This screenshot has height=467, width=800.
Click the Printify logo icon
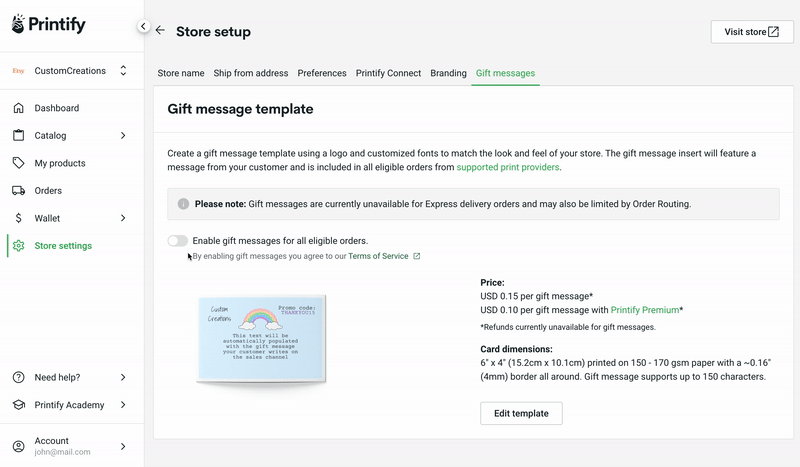click(x=18, y=23)
